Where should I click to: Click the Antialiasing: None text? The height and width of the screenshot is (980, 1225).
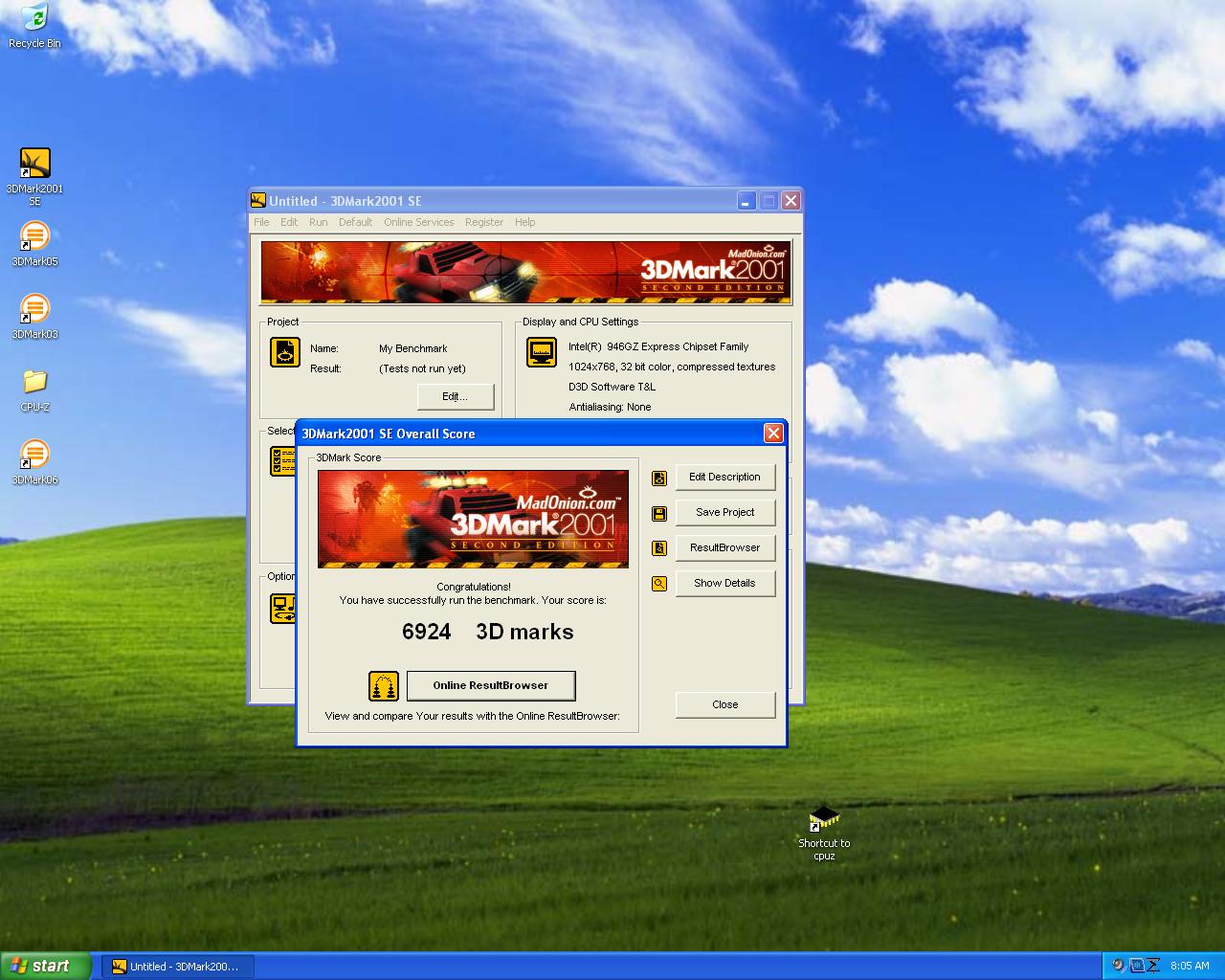point(610,408)
